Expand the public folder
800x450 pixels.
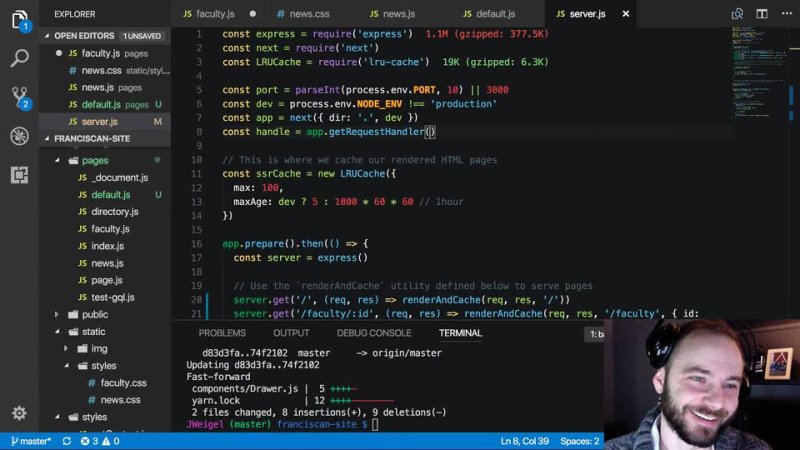coord(57,314)
